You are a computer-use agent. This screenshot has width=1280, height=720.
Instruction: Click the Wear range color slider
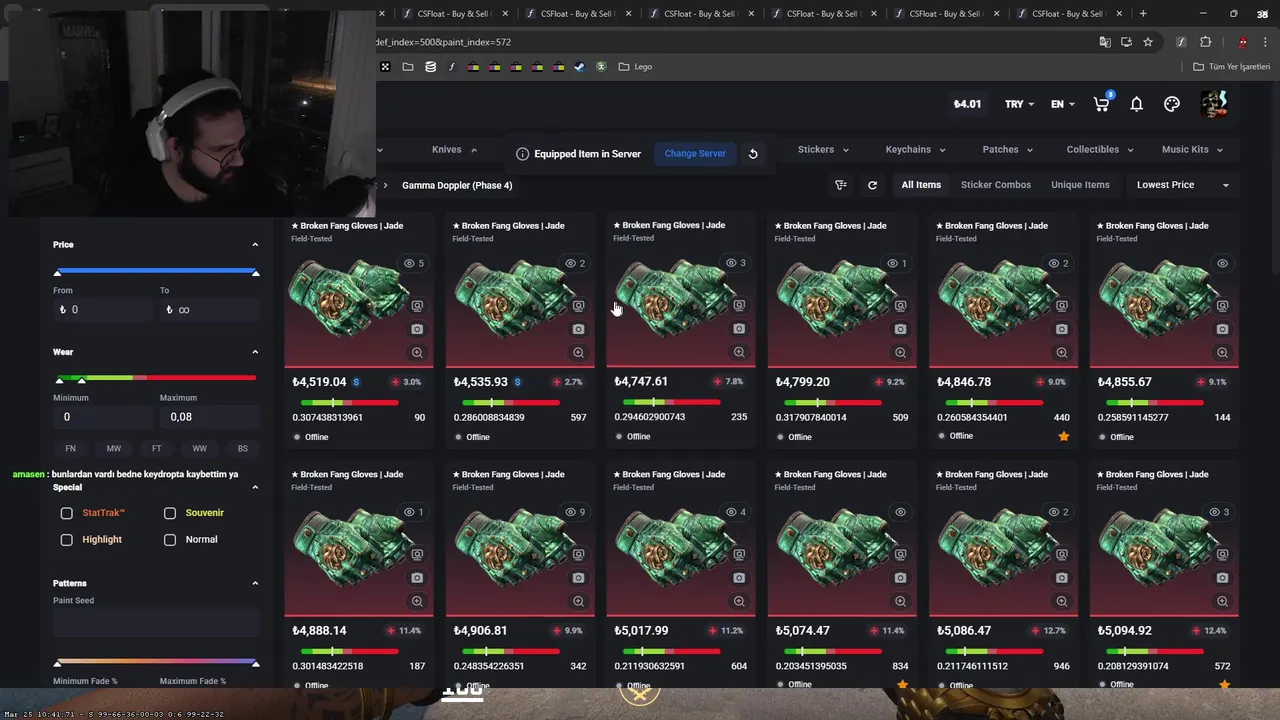coord(156,378)
